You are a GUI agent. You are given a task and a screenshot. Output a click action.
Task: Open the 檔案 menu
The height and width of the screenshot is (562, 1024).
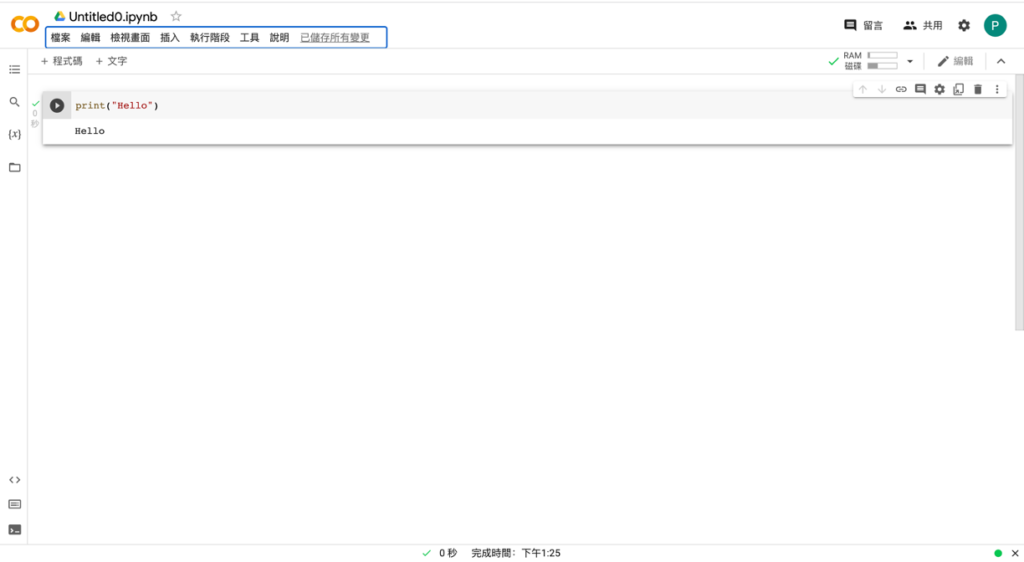(60, 38)
